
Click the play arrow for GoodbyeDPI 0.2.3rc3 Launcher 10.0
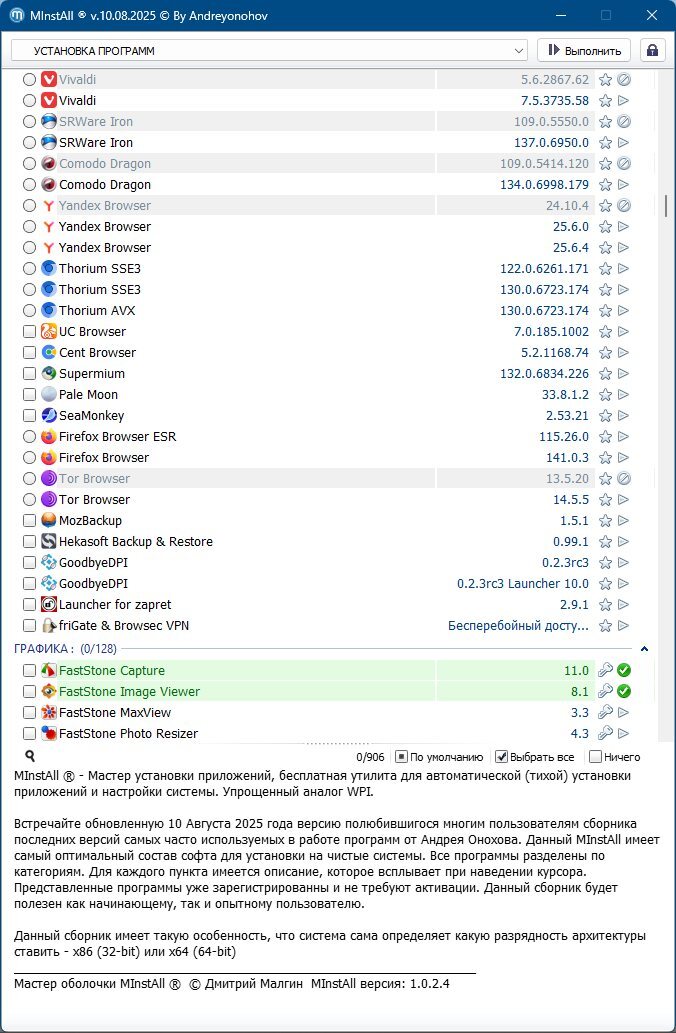(623, 583)
